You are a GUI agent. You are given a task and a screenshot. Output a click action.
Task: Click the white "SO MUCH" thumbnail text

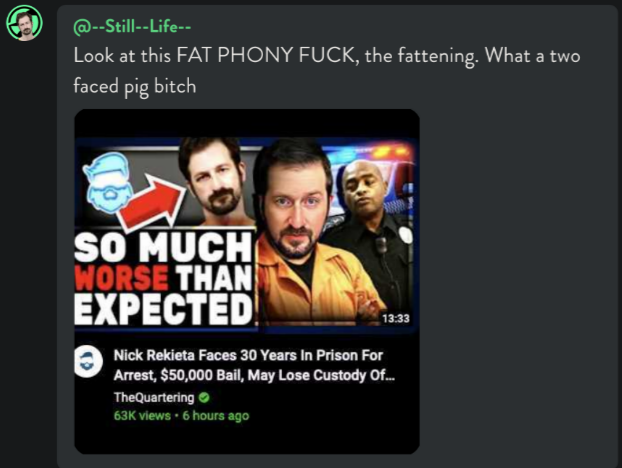pyautogui.click(x=163, y=247)
